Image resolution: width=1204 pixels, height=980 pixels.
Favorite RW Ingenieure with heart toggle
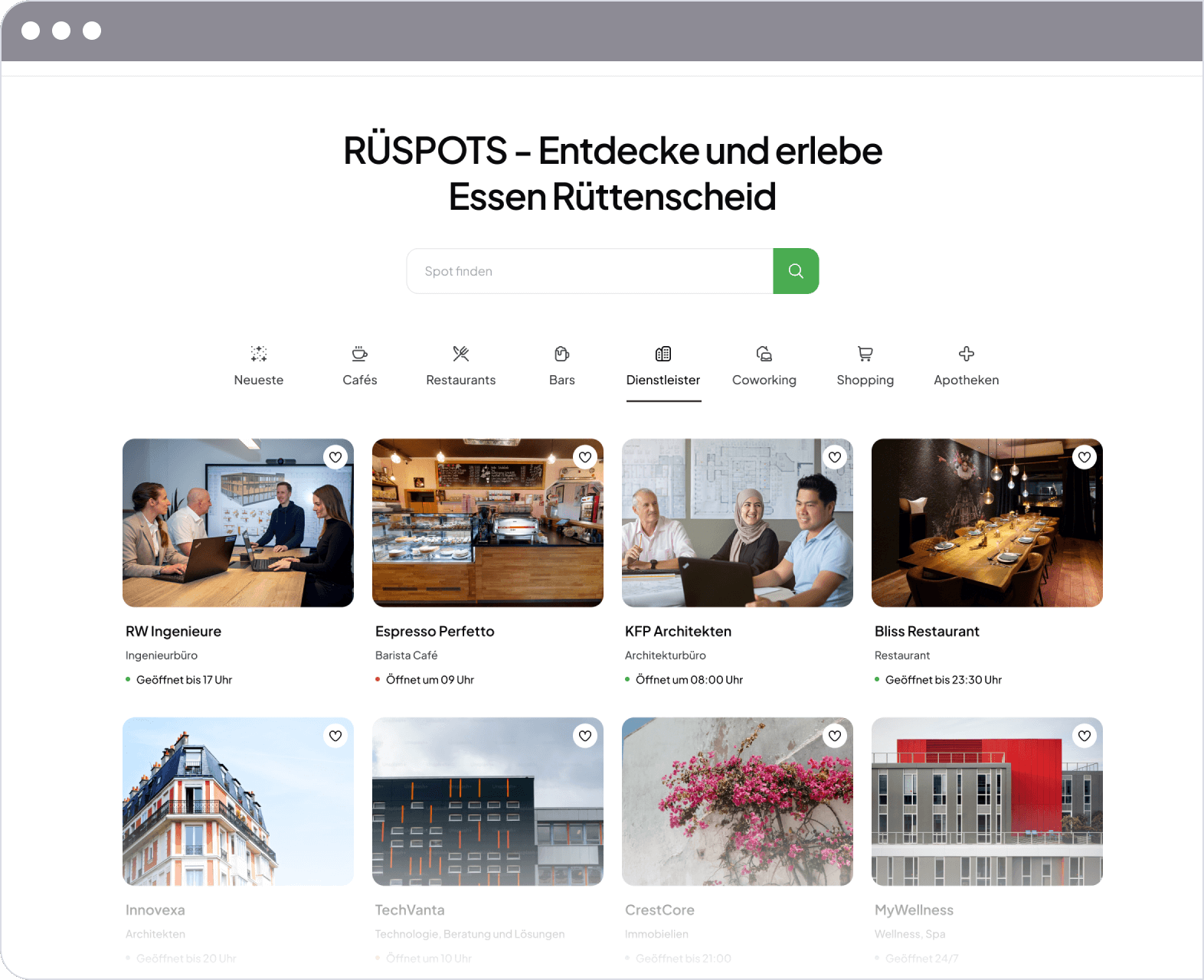pyautogui.click(x=335, y=457)
